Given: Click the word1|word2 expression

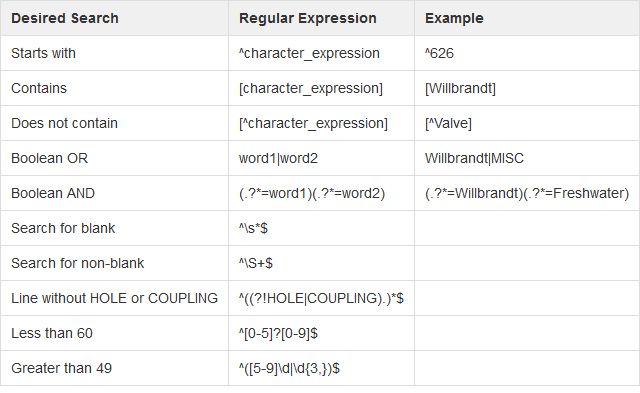Looking at the screenshot, I should pyautogui.click(x=278, y=158).
